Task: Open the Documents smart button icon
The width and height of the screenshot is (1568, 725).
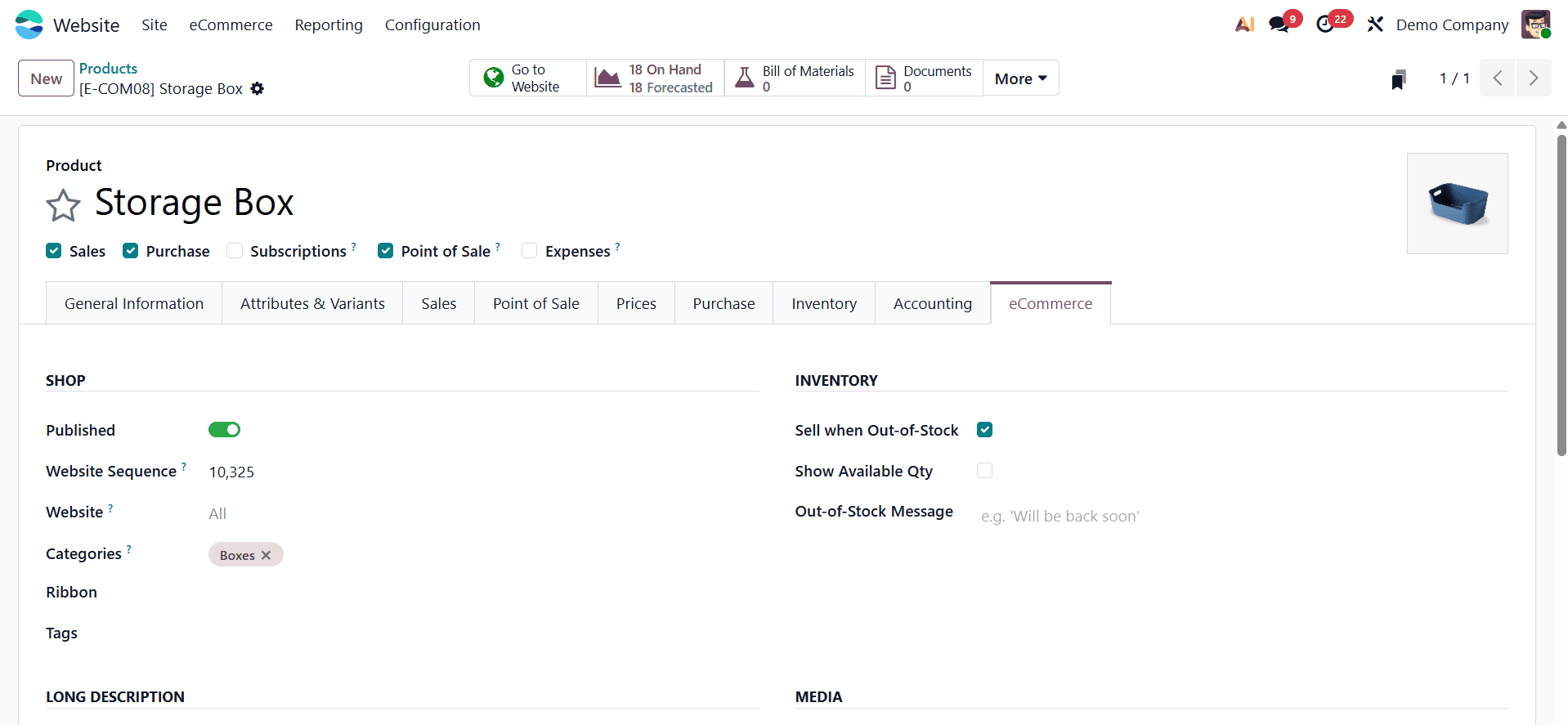Action: point(885,77)
